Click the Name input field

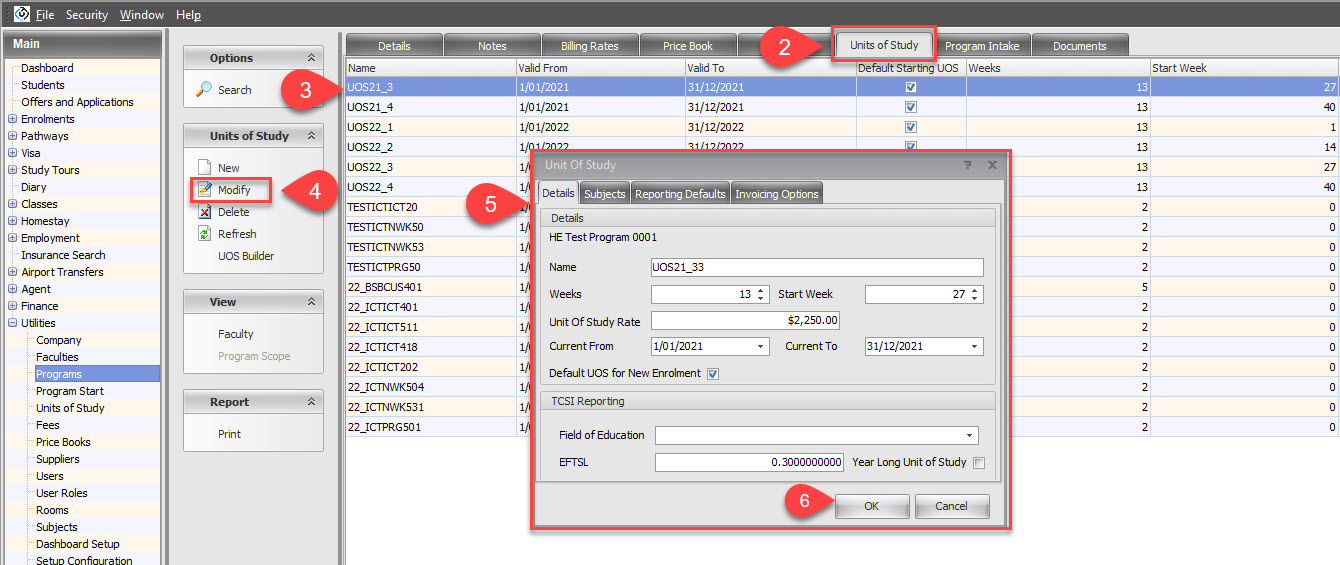816,268
